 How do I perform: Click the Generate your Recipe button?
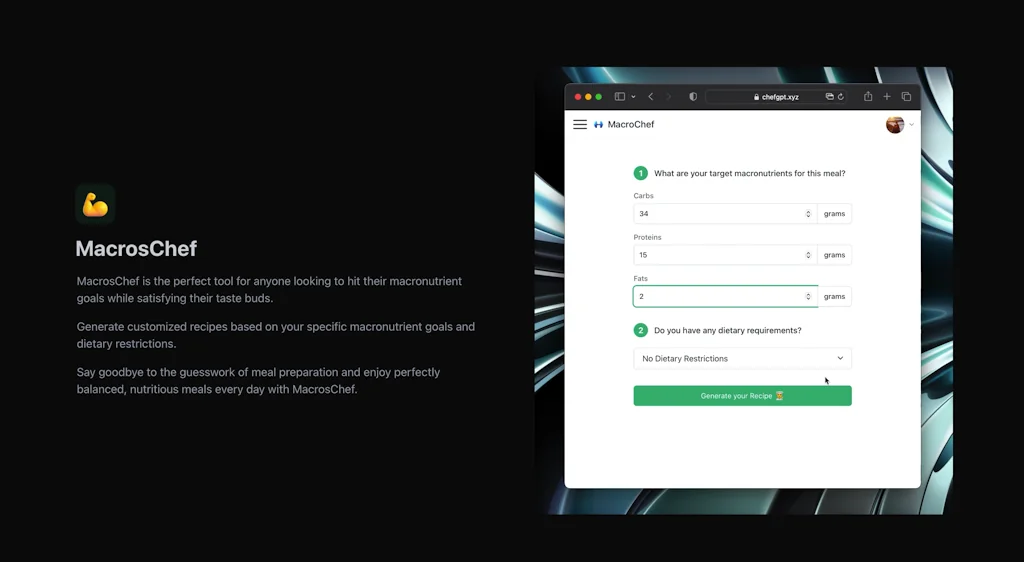click(x=743, y=396)
